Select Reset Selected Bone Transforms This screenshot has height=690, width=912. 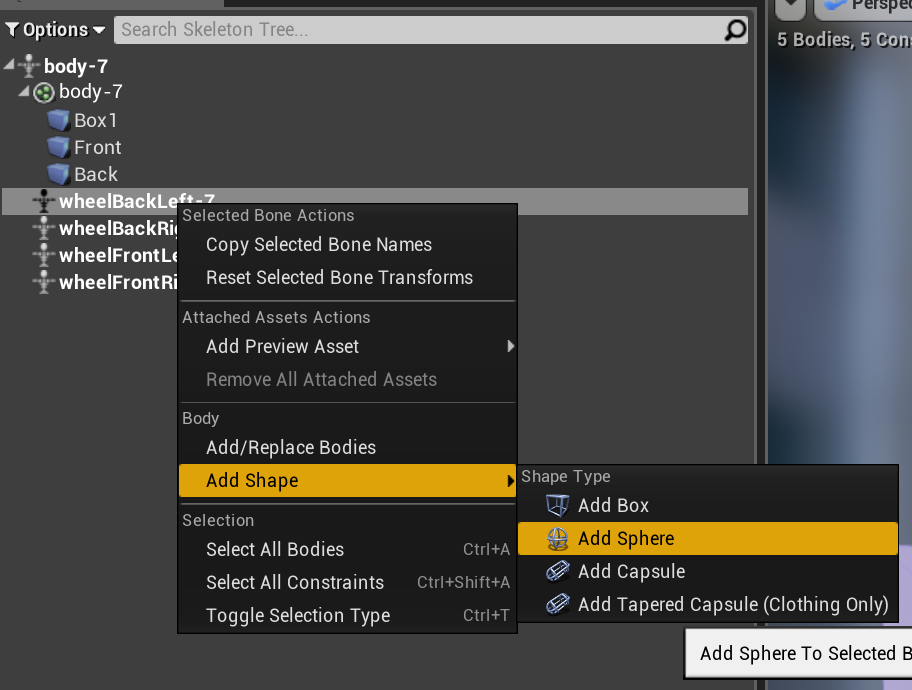pyautogui.click(x=339, y=278)
